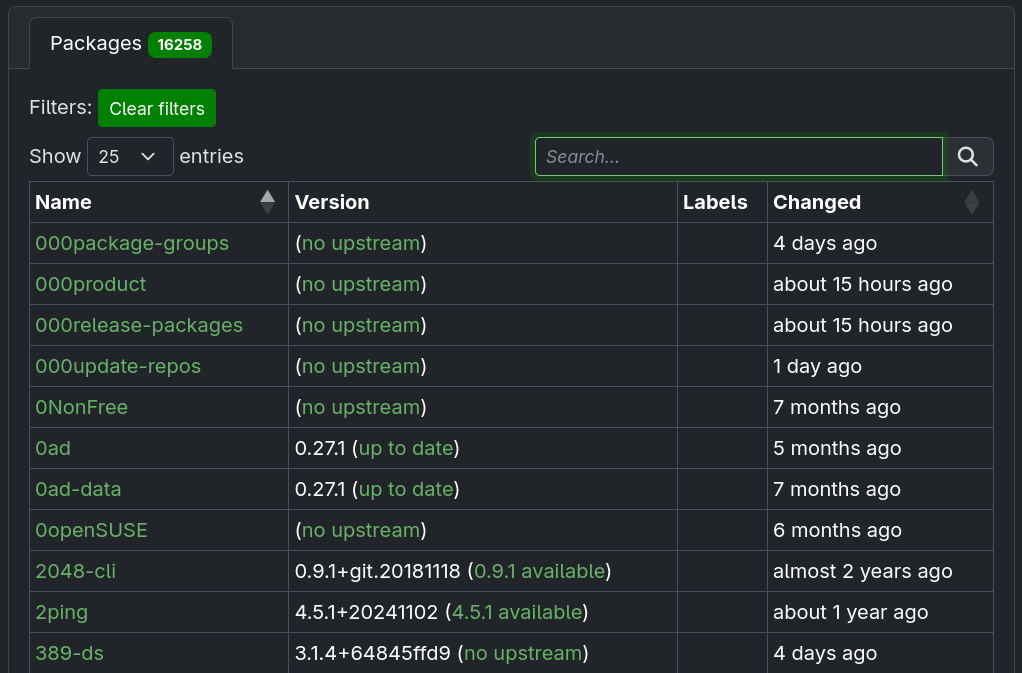Switch to the Packages tab
The height and width of the screenshot is (673, 1022).
click(130, 44)
